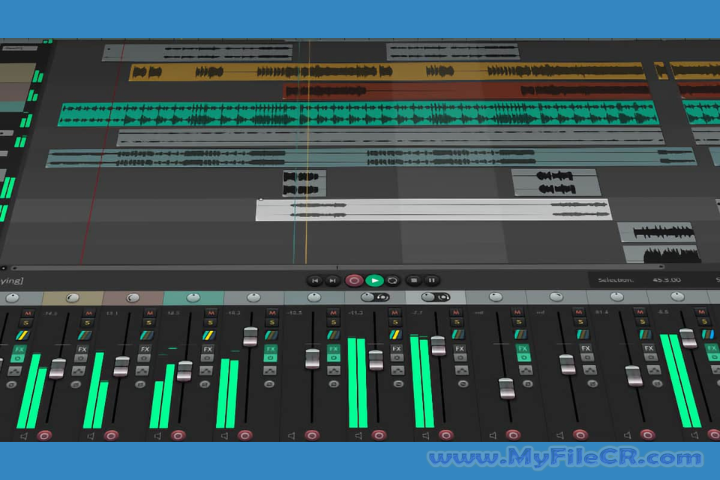Click the pan knob in teal header
The height and width of the screenshot is (480, 720).
193,298
